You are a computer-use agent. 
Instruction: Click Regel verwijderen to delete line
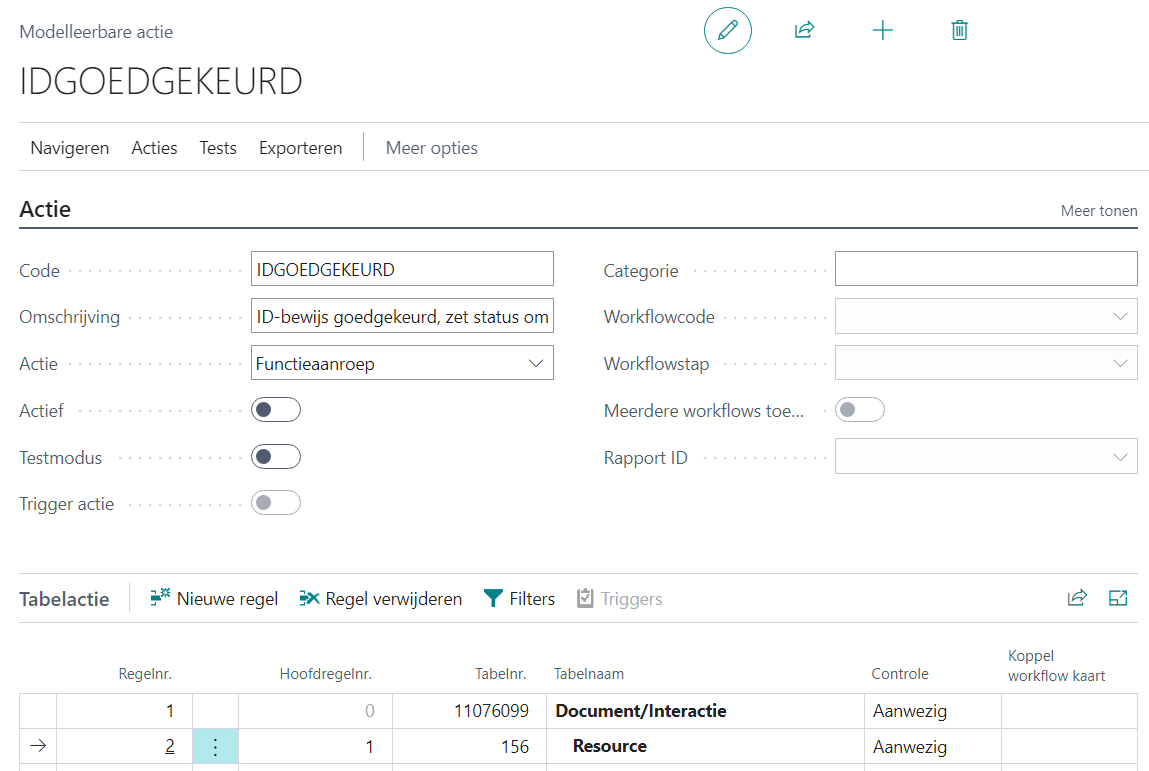380,599
